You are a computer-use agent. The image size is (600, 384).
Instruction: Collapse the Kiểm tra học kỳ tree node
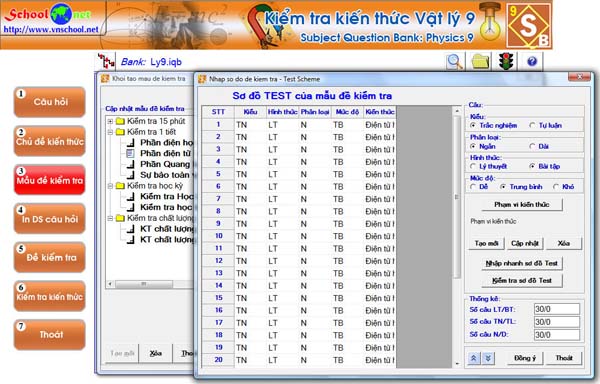click(x=110, y=186)
